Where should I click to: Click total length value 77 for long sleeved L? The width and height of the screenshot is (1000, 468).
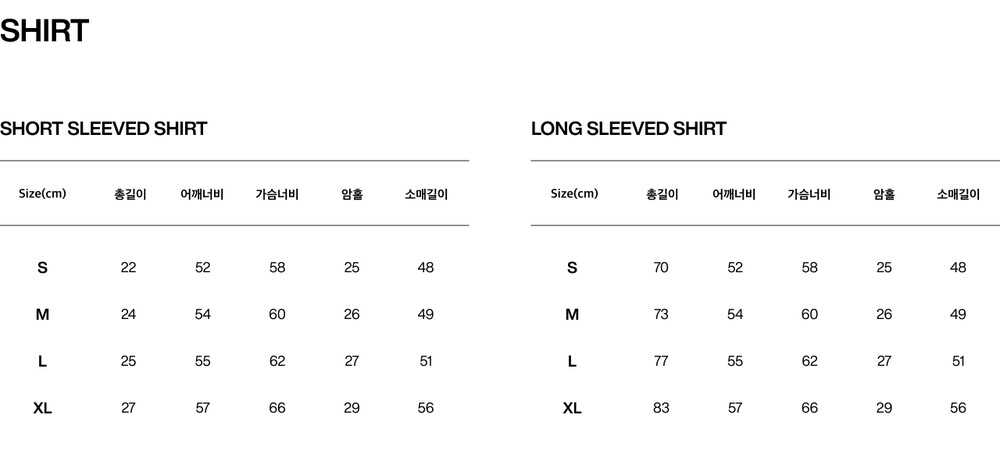click(660, 361)
